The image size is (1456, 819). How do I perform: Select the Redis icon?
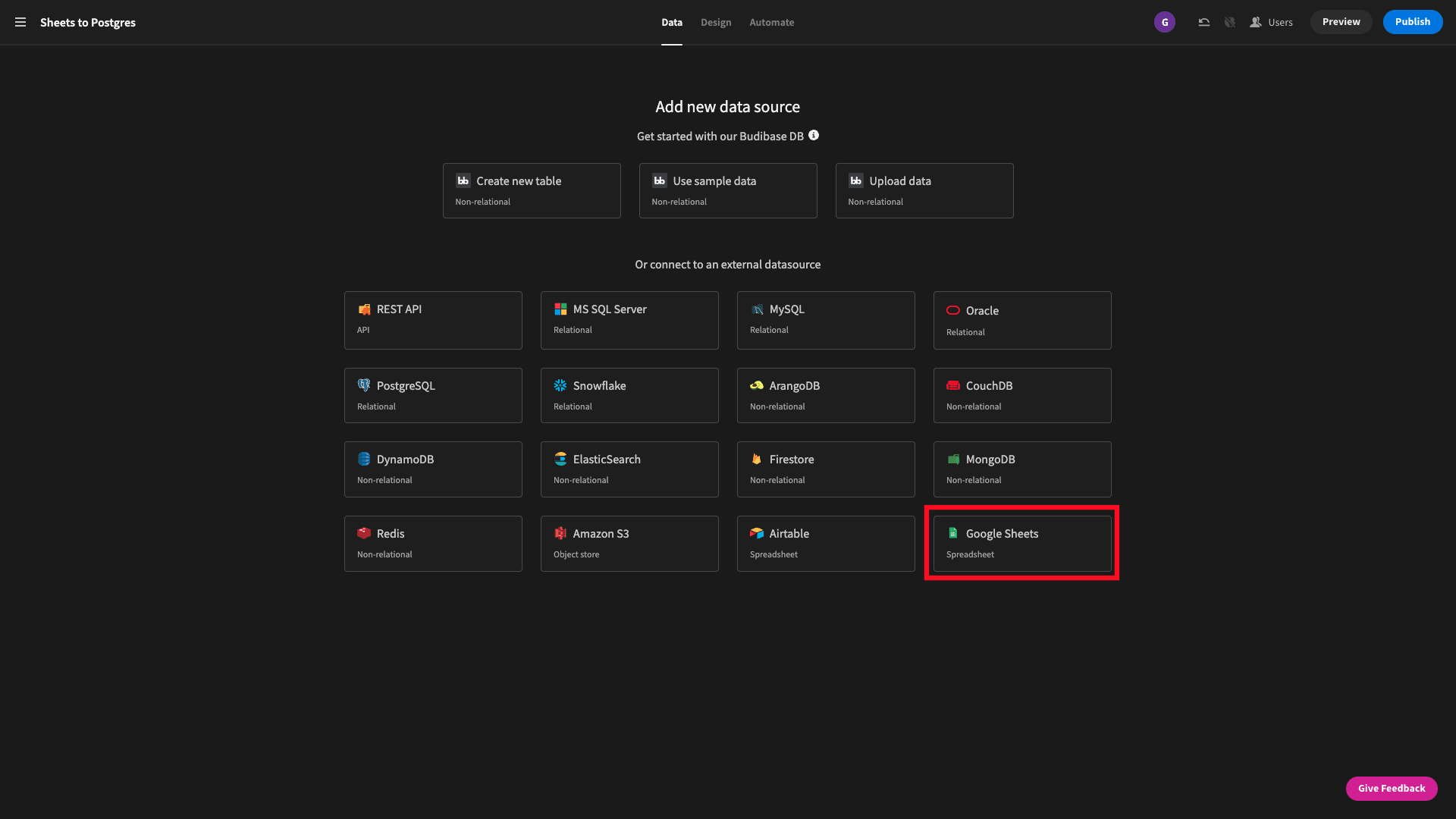coord(364,533)
